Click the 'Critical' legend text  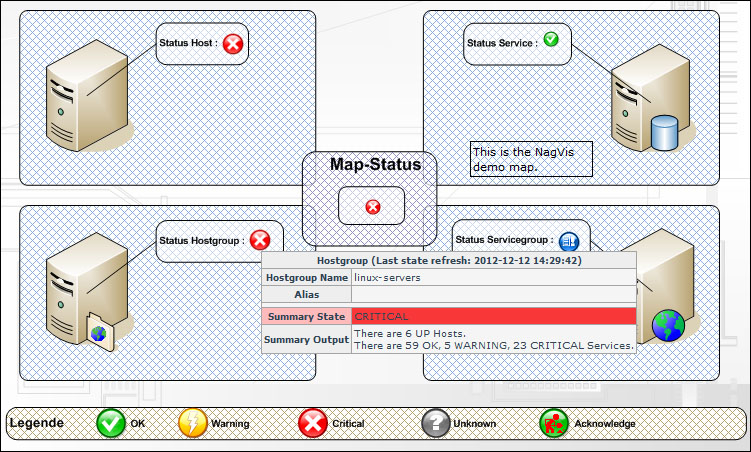point(348,424)
